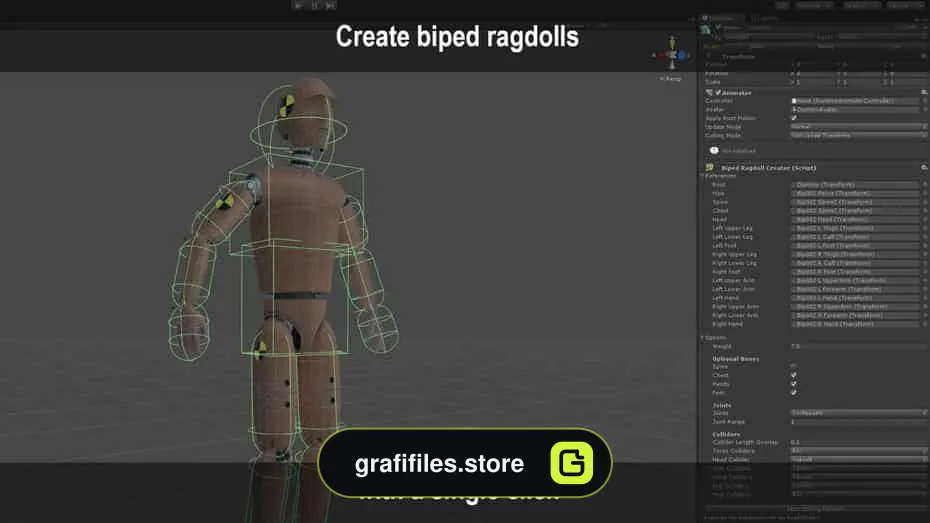Open object picker for Root reference
The image size is (930, 523).
pyautogui.click(x=925, y=185)
